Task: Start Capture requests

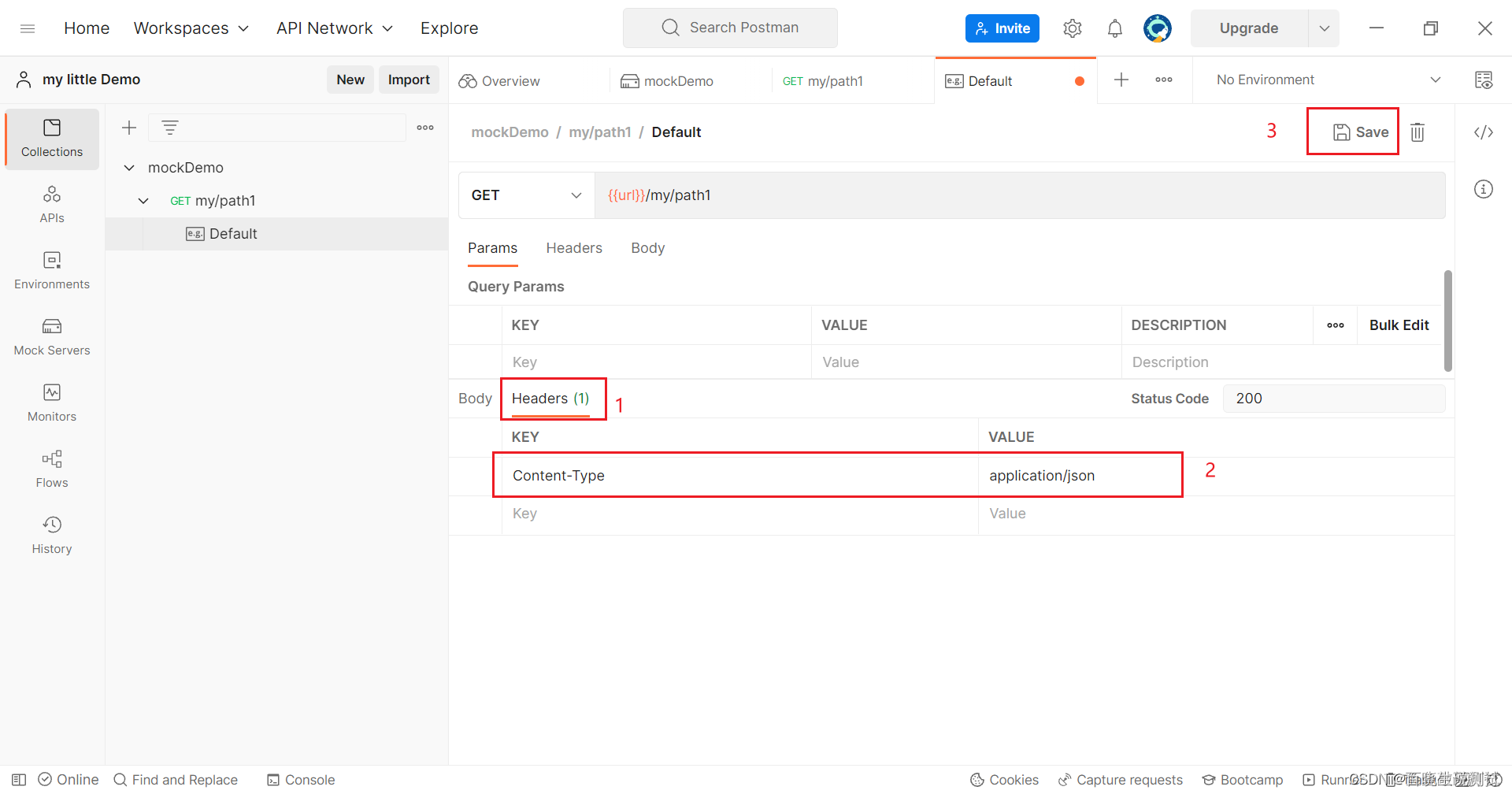Action: coord(1121,780)
